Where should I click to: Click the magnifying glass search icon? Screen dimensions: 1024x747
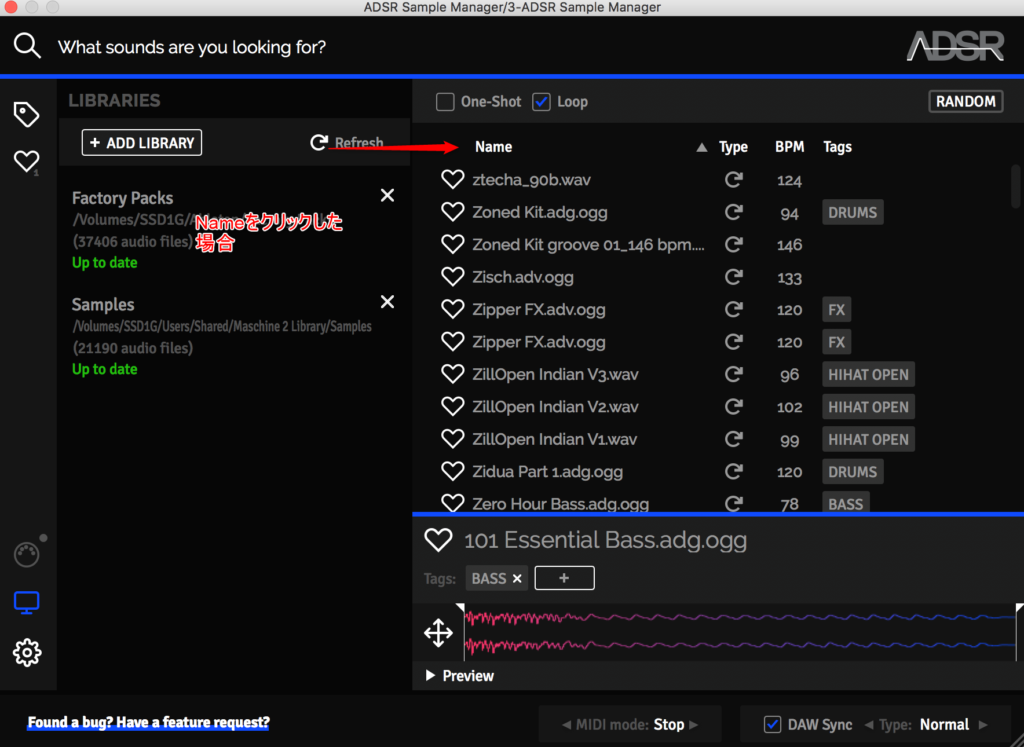27,46
